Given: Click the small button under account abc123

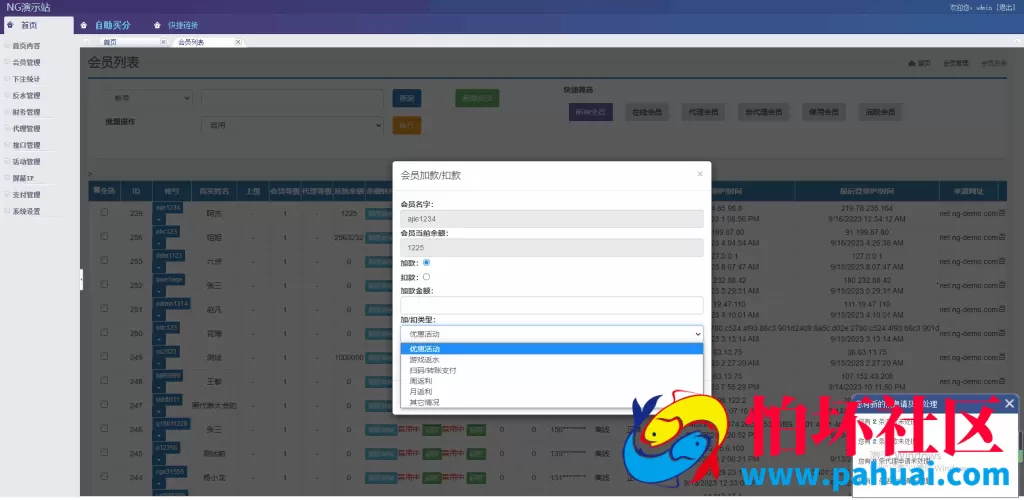Looking at the screenshot, I should [159, 243].
